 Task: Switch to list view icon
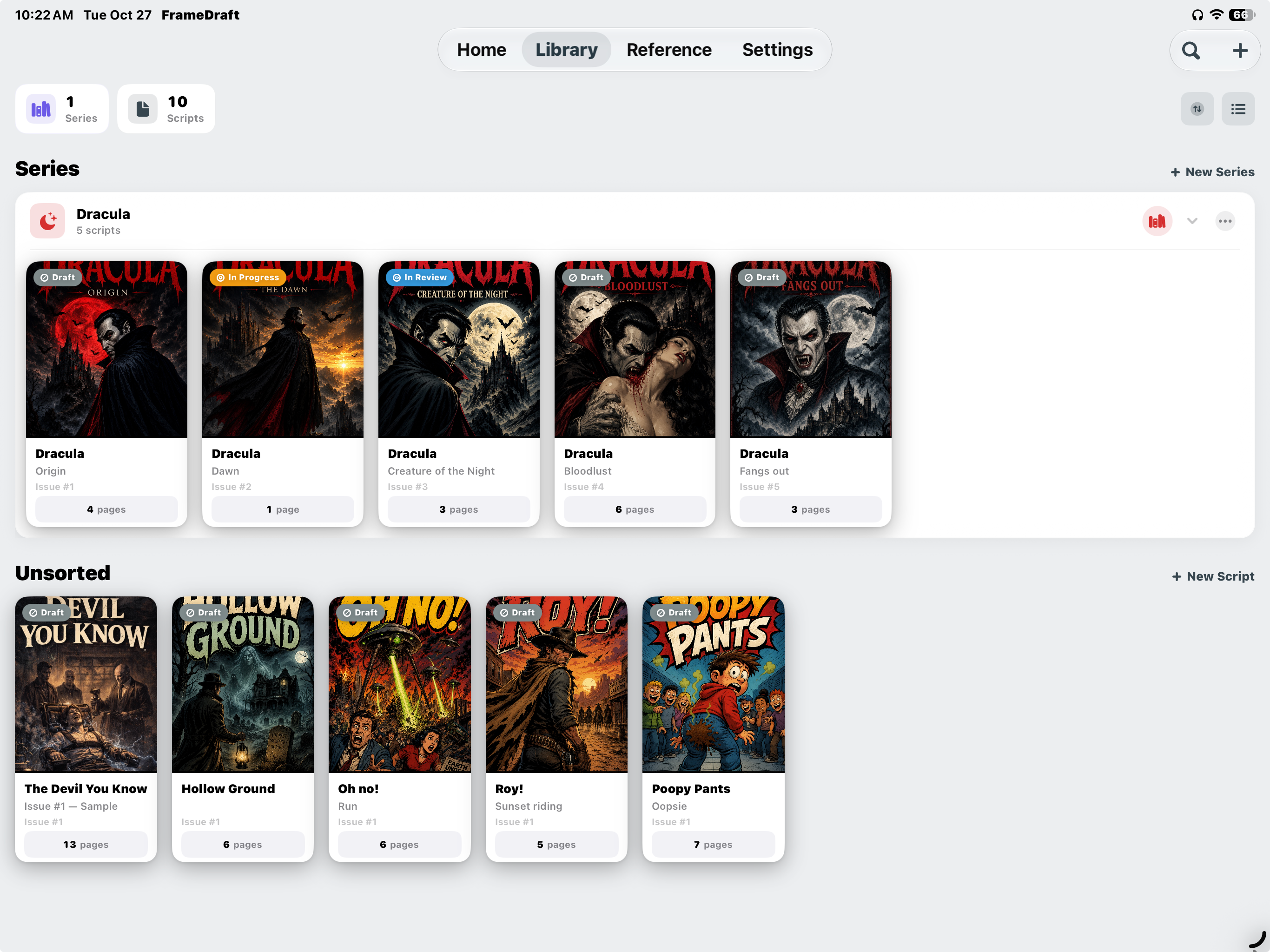(x=1238, y=108)
